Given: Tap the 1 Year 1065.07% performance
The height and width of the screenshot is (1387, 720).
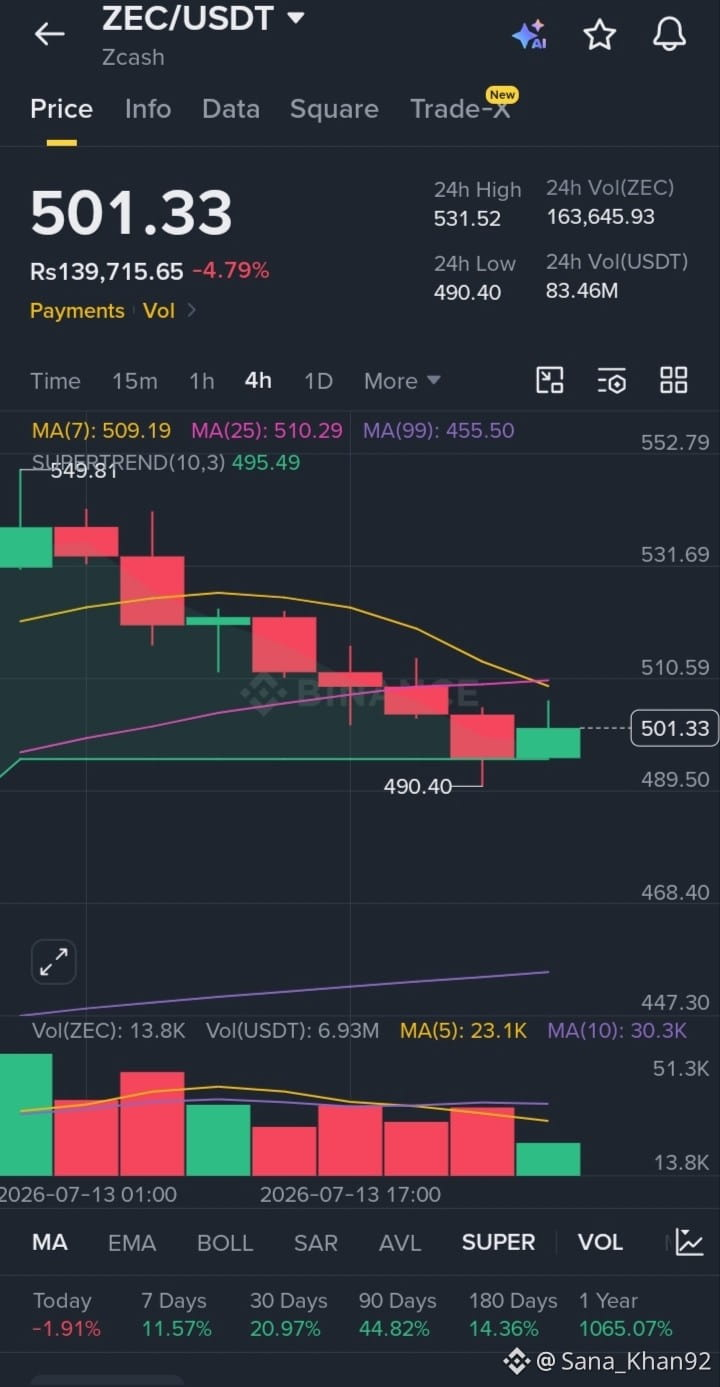Looking at the screenshot, I should pos(626,1315).
